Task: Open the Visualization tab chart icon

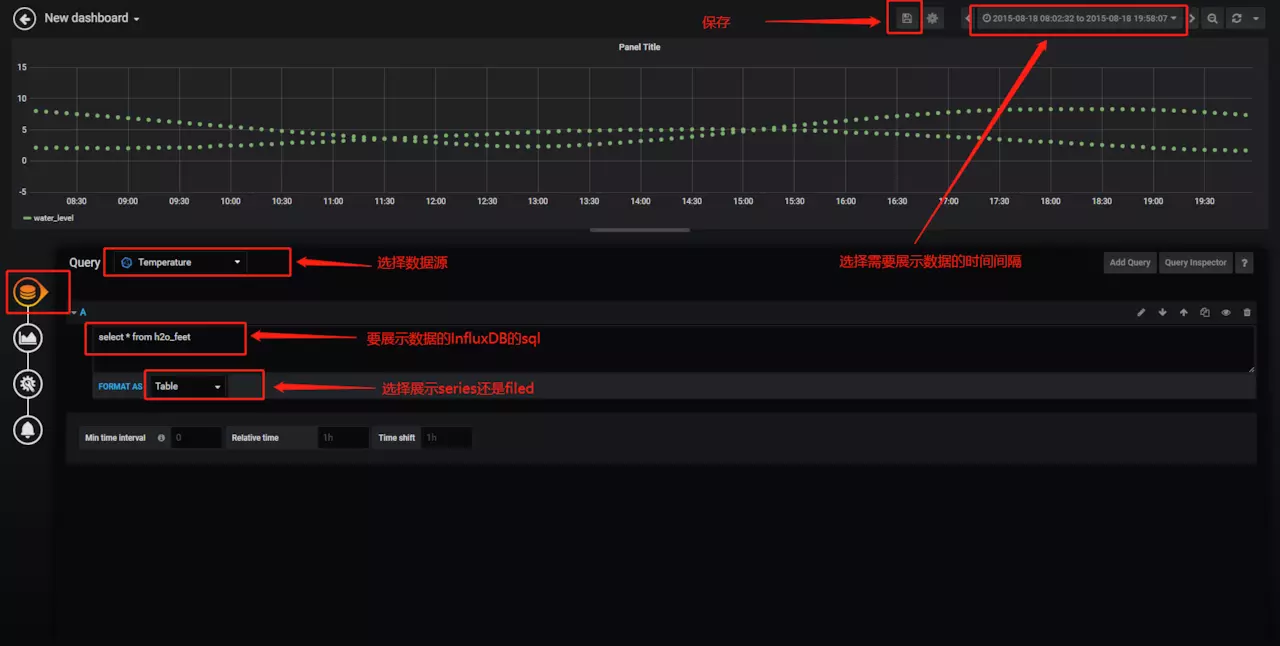Action: (x=28, y=339)
